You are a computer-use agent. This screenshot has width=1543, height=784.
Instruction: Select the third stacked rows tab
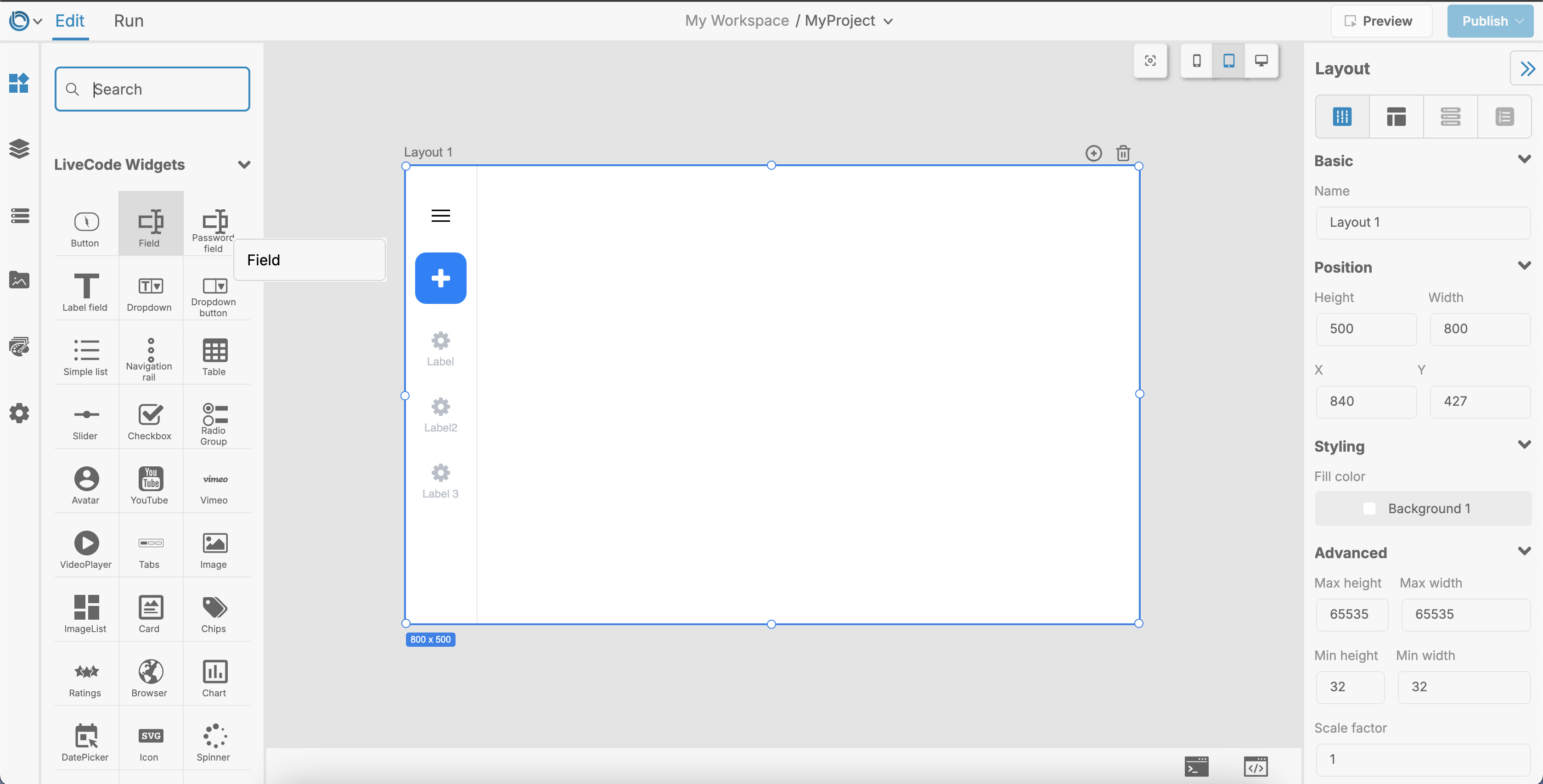[1450, 116]
